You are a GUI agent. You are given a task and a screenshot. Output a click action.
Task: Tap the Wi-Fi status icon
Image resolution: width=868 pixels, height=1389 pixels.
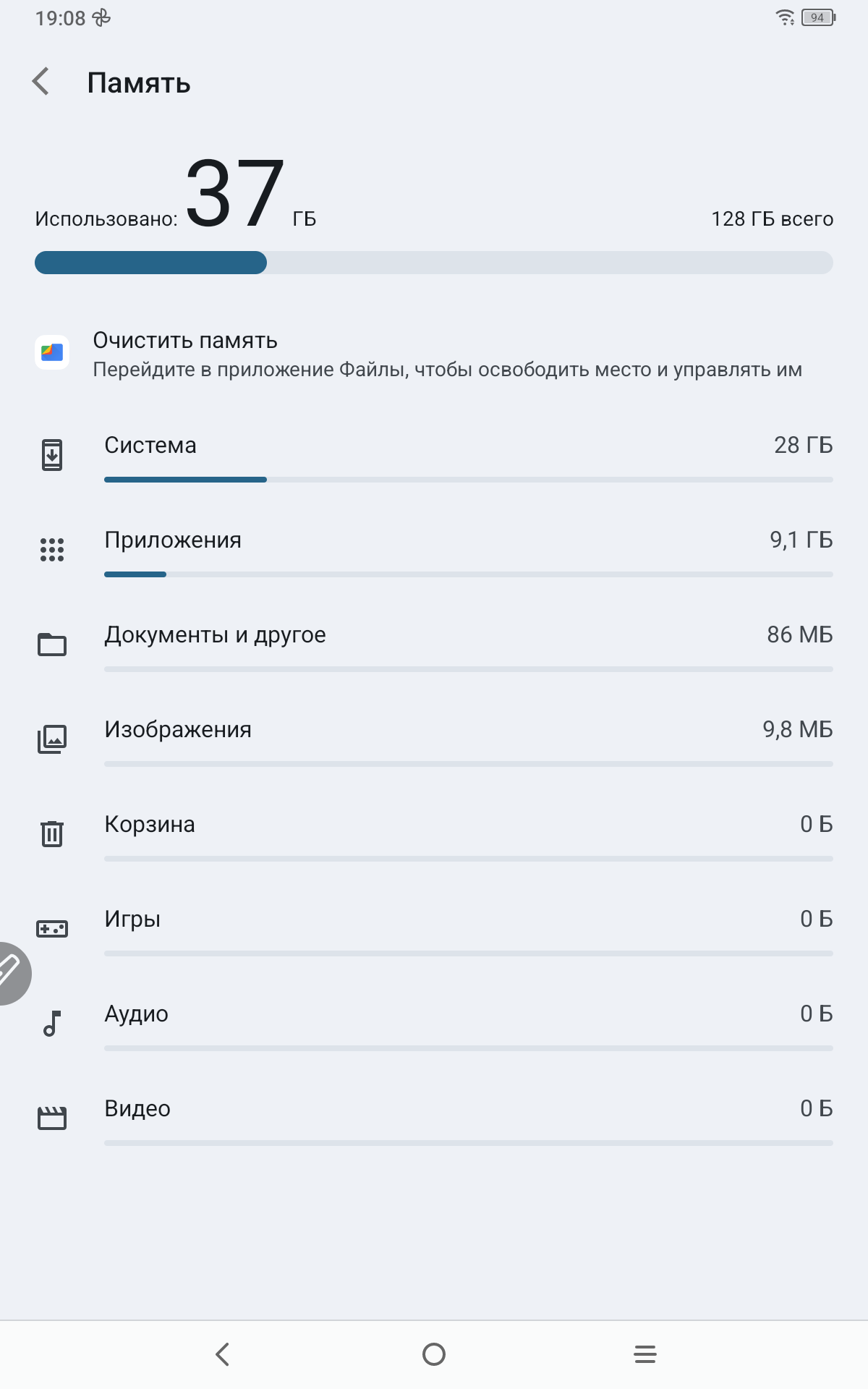click(x=785, y=17)
